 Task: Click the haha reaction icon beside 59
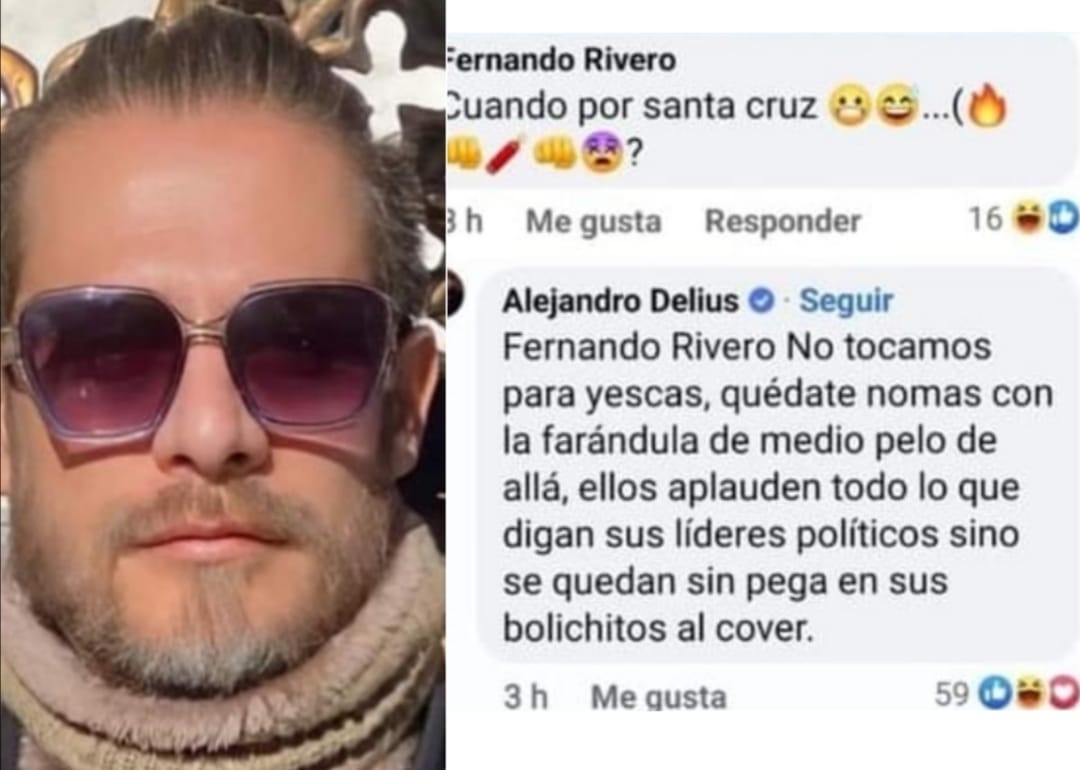1029,694
